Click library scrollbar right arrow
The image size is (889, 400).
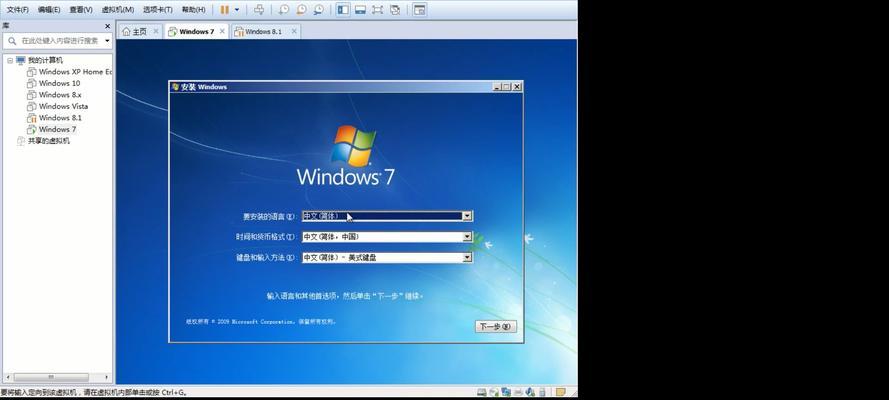(x=107, y=377)
